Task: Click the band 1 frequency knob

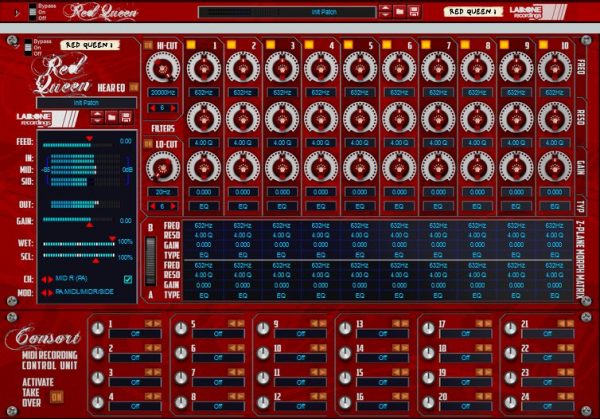Action: (x=202, y=68)
